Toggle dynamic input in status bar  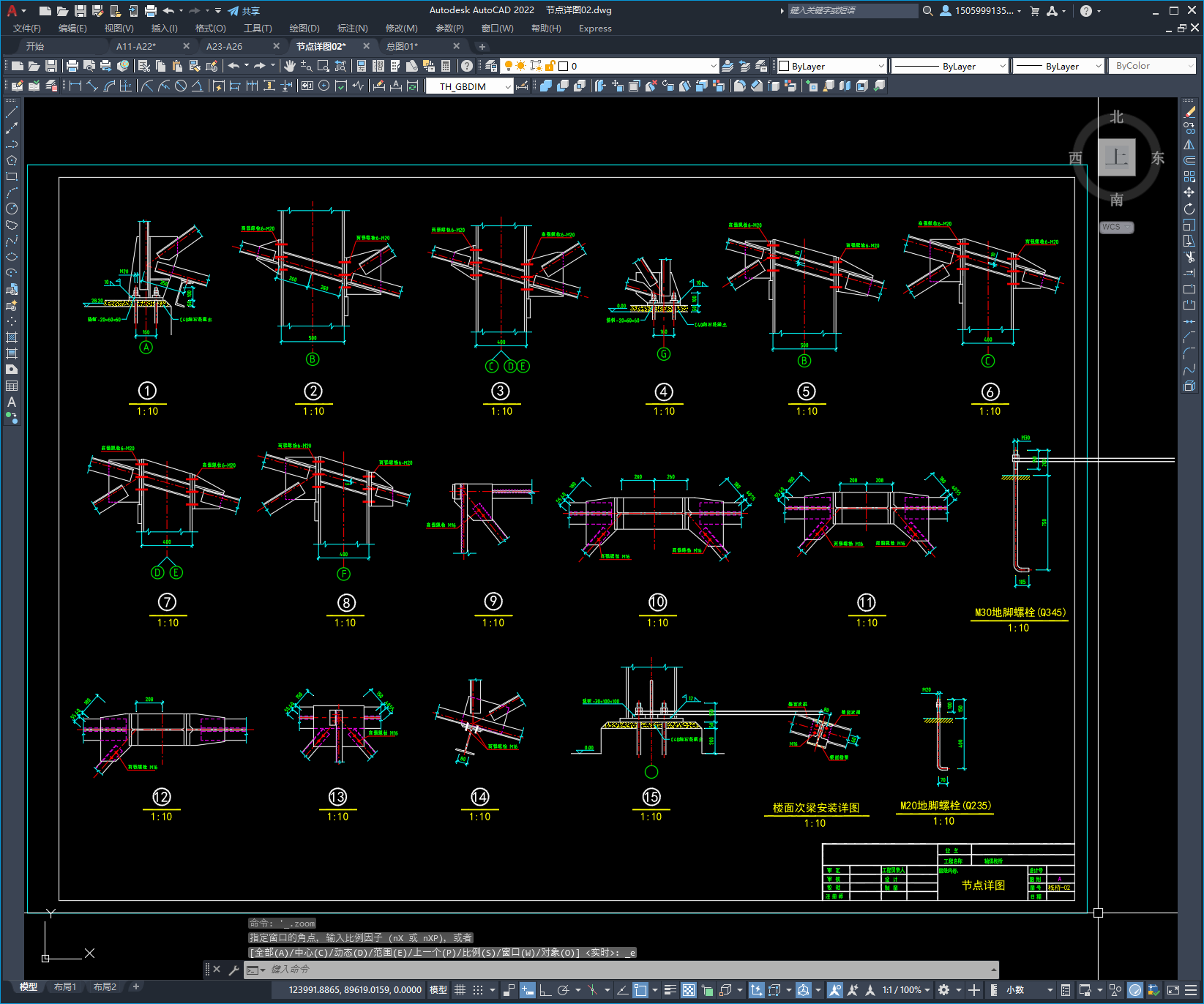point(528,990)
